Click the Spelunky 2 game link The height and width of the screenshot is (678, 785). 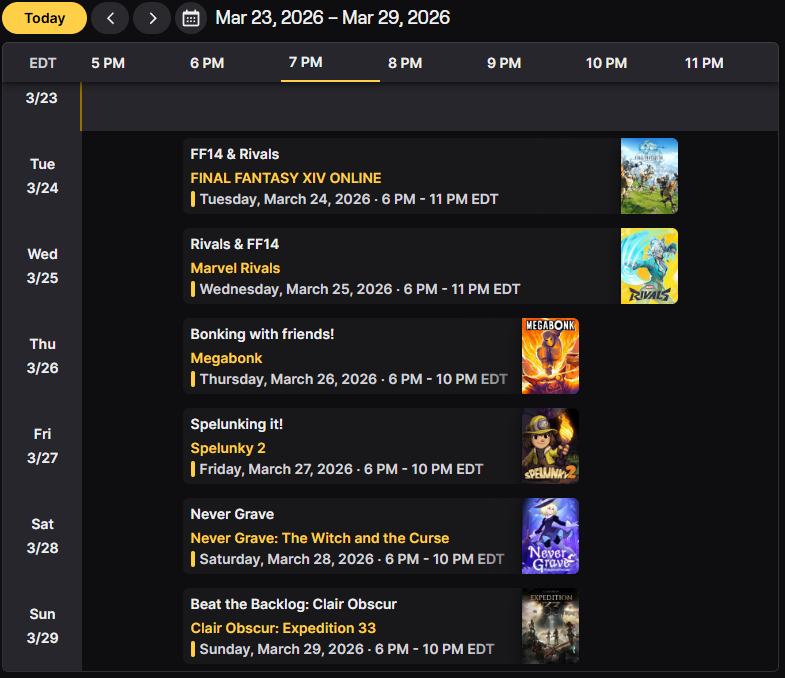coord(228,448)
